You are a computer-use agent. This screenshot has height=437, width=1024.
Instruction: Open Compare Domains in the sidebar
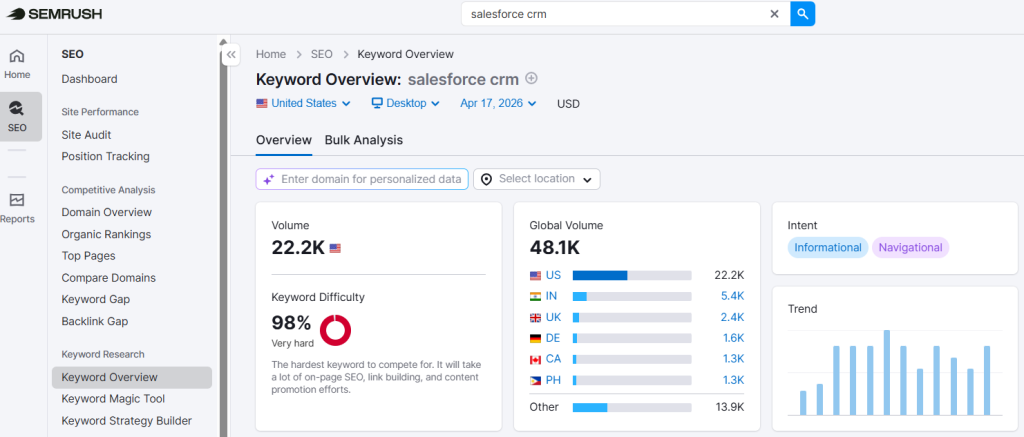pos(108,278)
